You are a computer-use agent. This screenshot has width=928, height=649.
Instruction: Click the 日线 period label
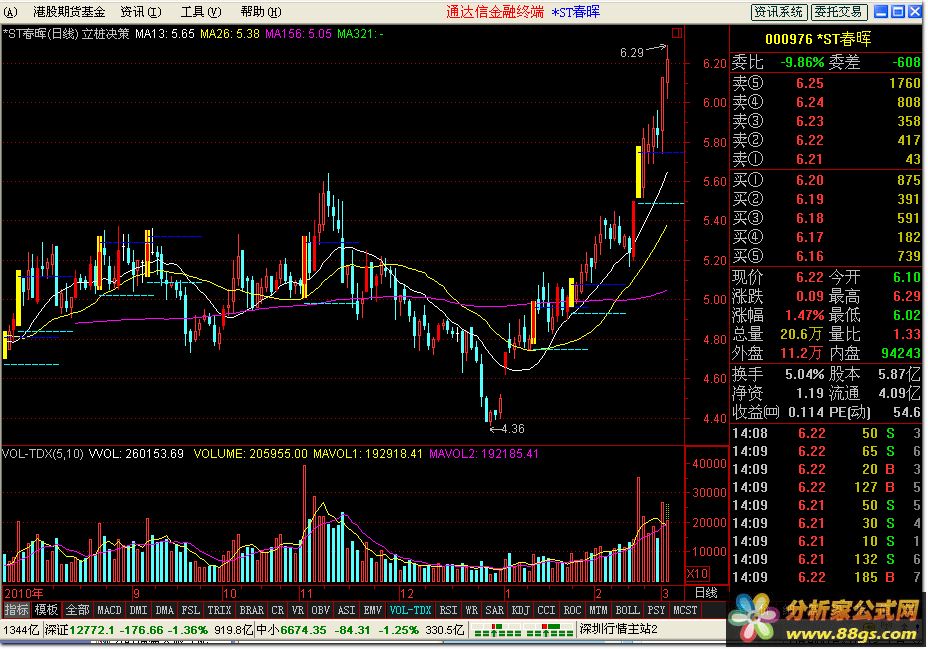coord(705,593)
